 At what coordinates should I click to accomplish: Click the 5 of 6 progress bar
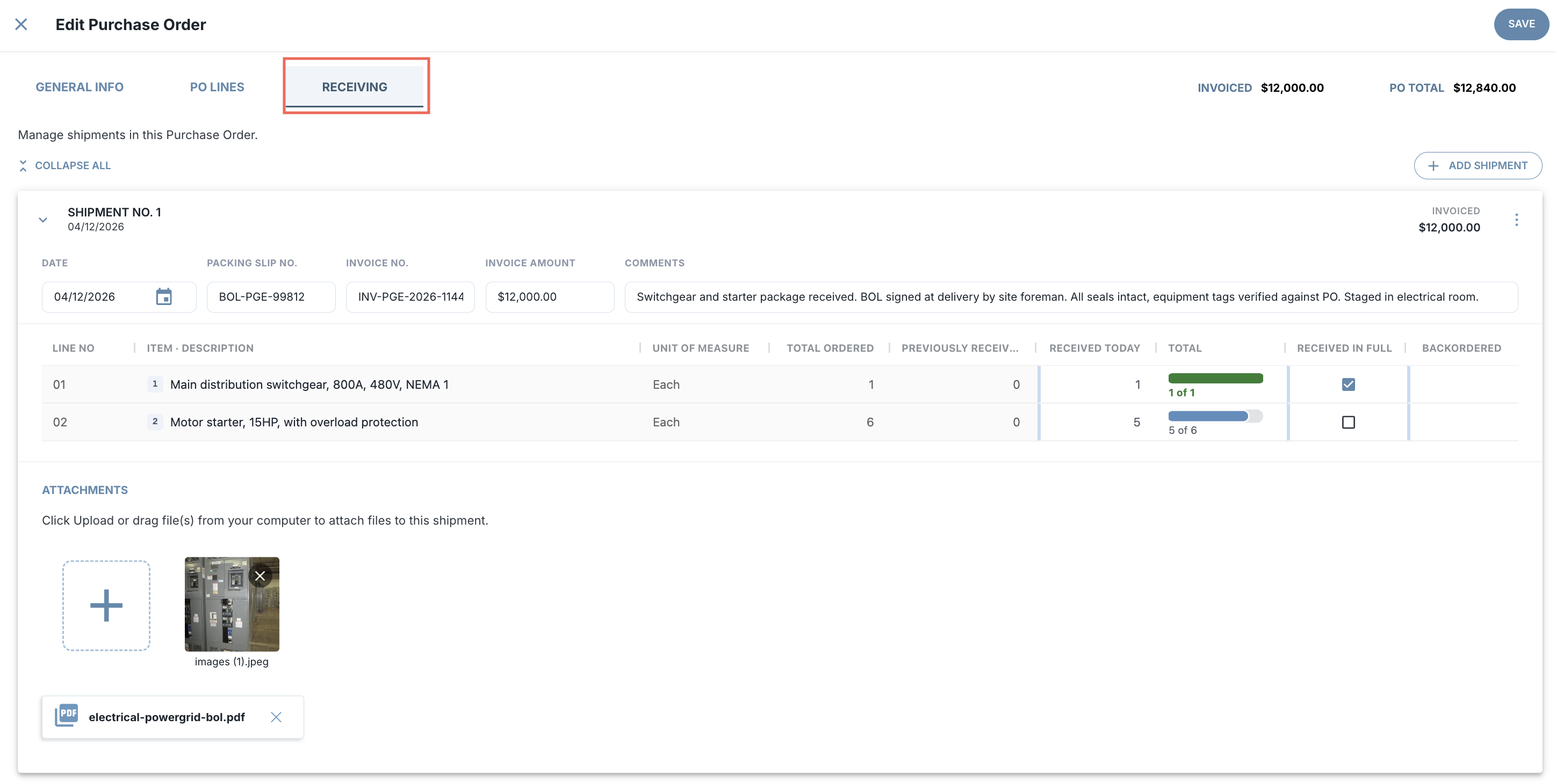point(1215,416)
